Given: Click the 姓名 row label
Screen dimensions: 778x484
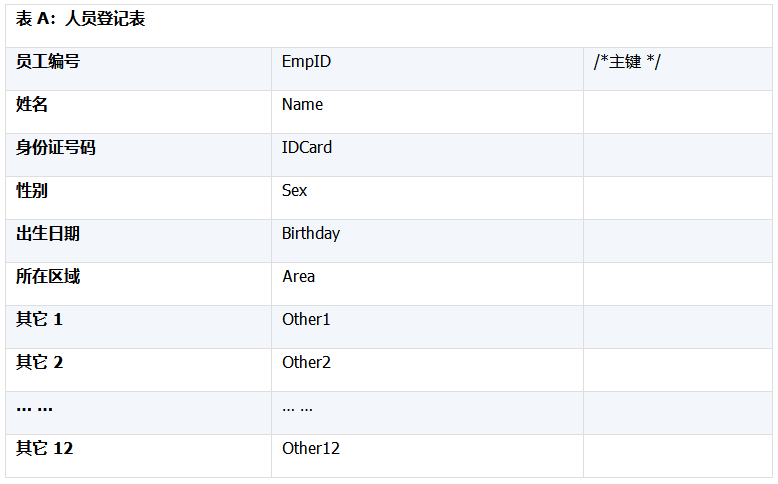Looking at the screenshot, I should [32, 105].
